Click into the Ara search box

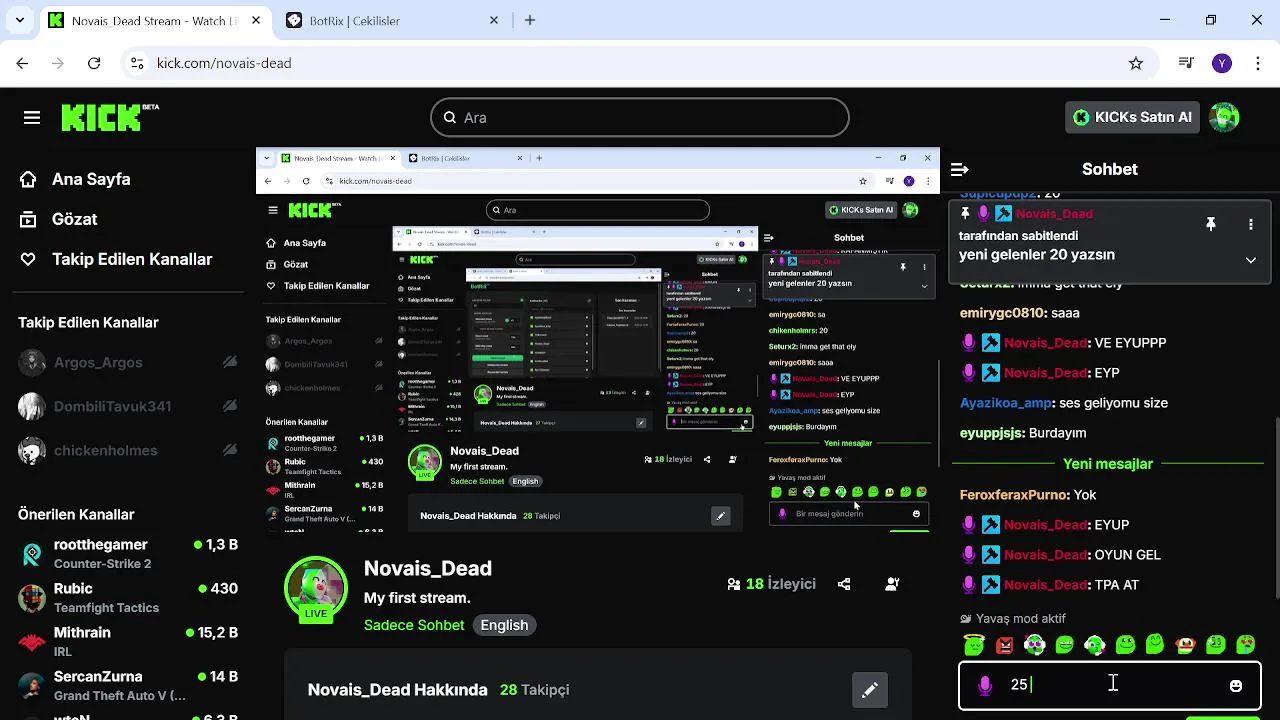tap(640, 118)
